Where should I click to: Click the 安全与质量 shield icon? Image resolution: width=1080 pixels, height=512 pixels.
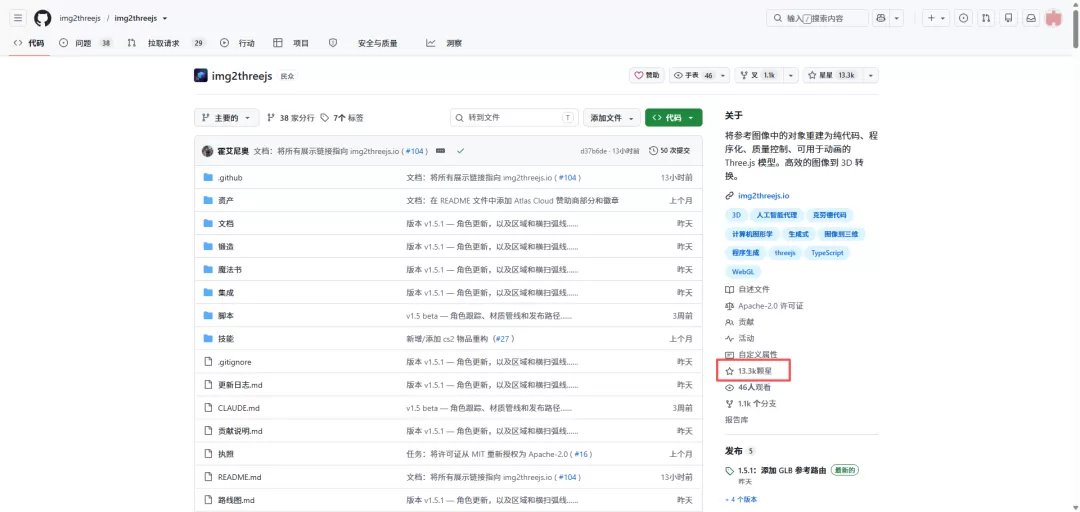[333, 43]
